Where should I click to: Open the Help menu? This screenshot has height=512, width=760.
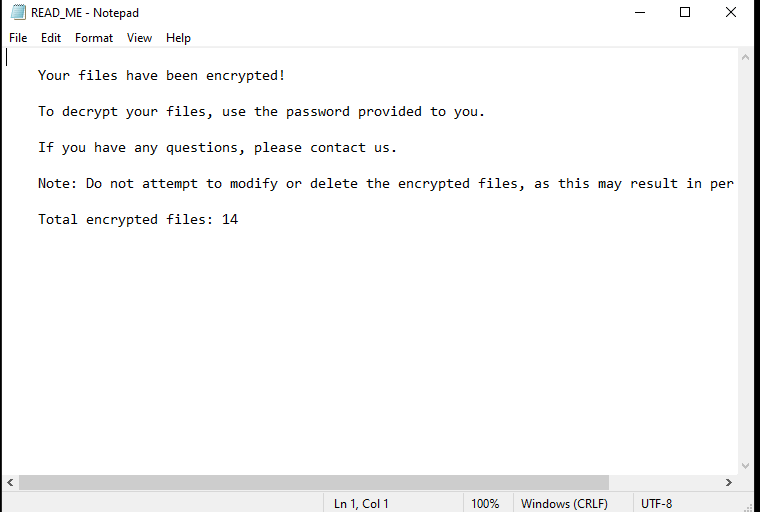178,38
